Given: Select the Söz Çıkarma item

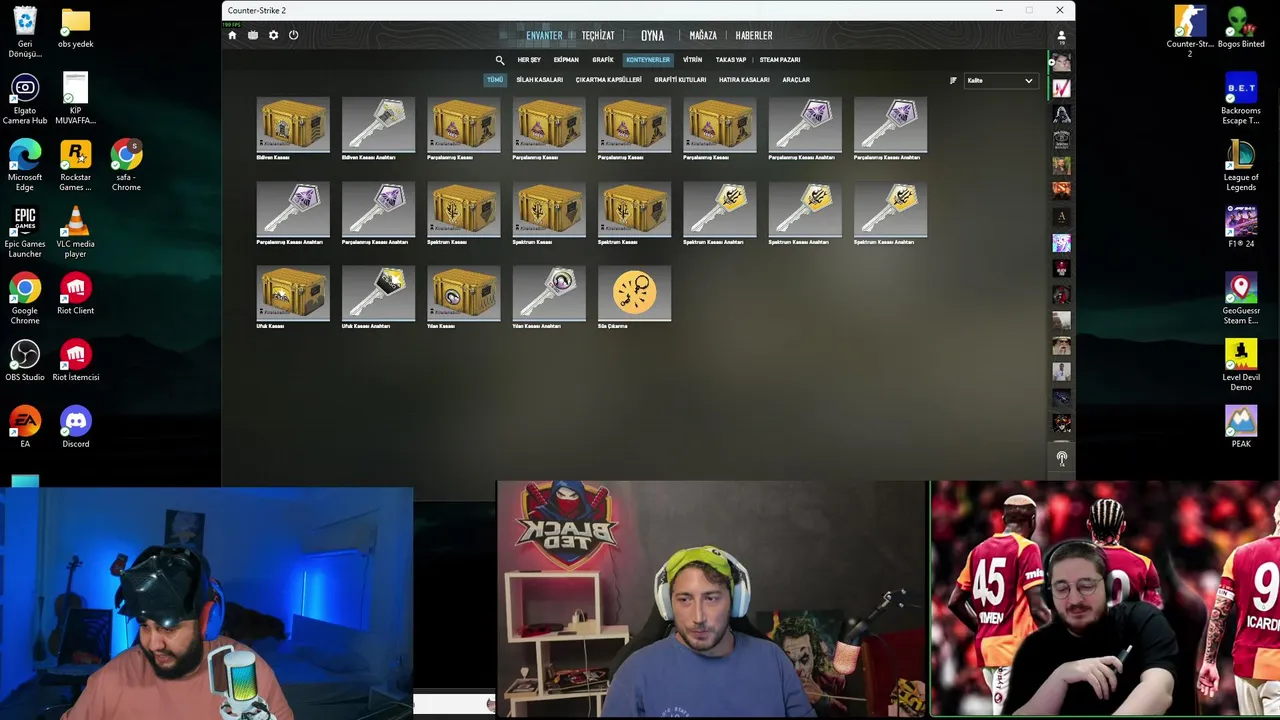Looking at the screenshot, I should click(635, 297).
